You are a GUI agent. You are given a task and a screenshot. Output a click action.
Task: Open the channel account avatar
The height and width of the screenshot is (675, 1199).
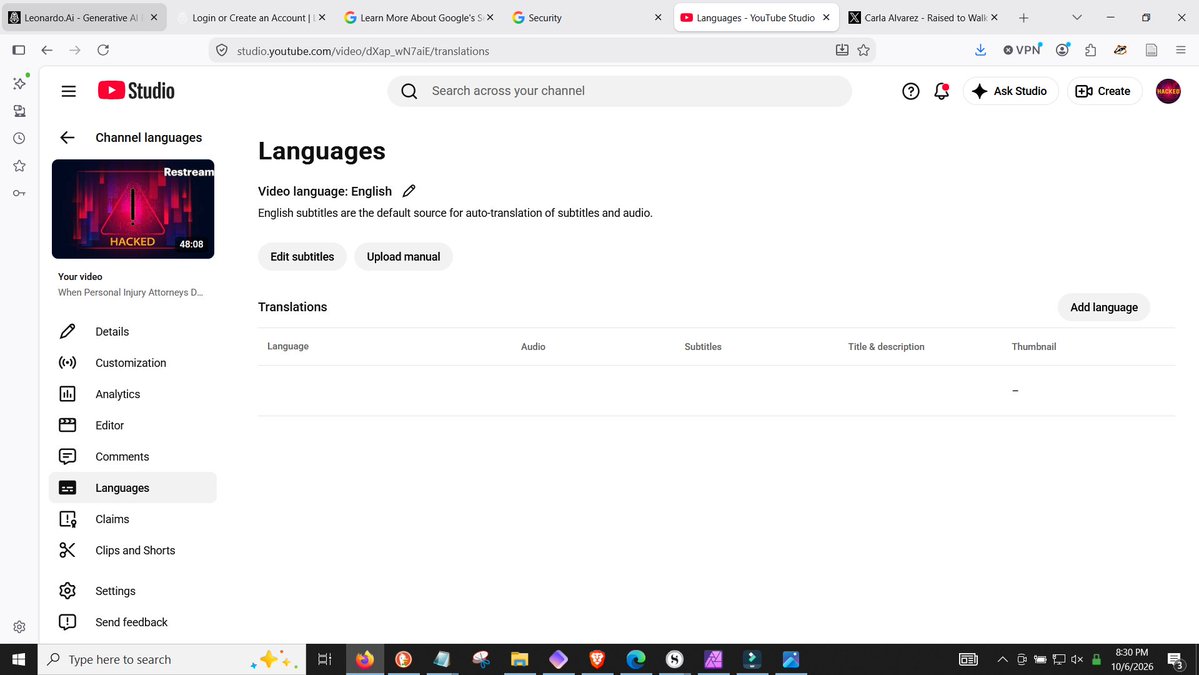1168,91
